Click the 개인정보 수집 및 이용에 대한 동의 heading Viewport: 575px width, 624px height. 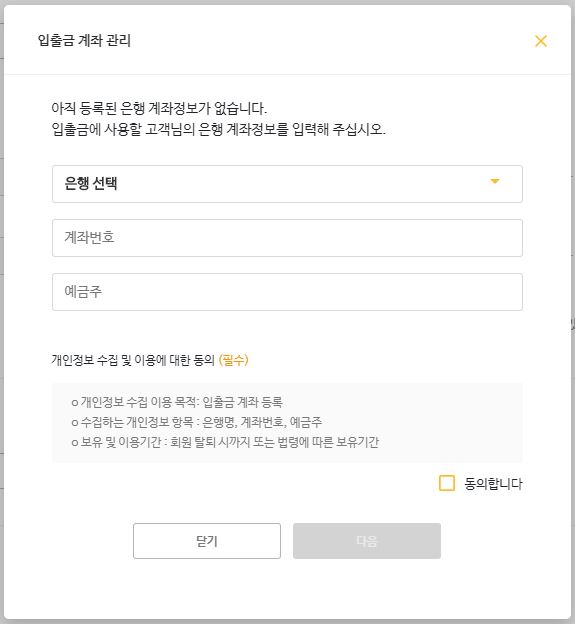click(x=133, y=360)
